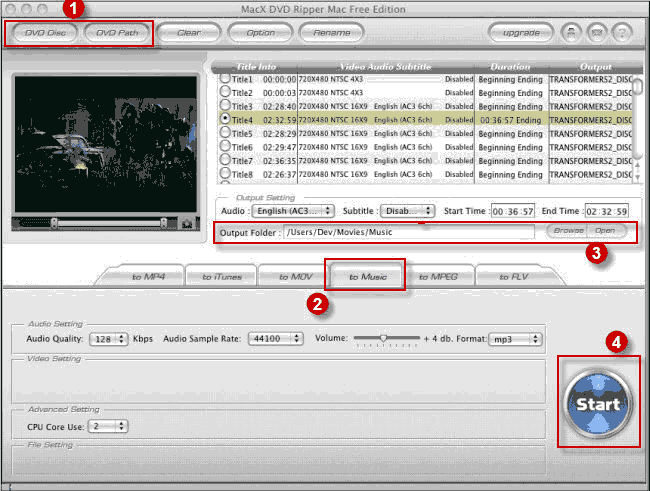Click the Video Audio Subtitle column header
The height and width of the screenshot is (491, 650).
point(386,67)
